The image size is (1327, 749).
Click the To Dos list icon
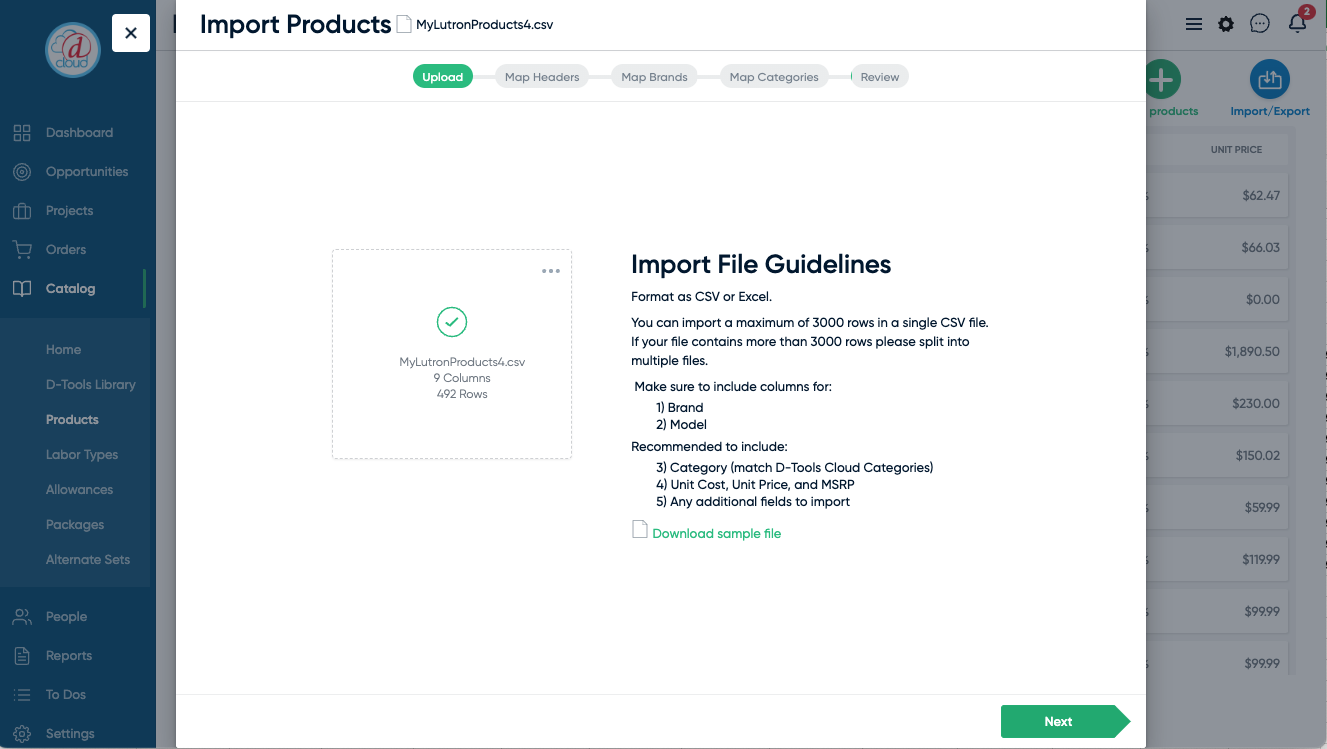click(22, 694)
